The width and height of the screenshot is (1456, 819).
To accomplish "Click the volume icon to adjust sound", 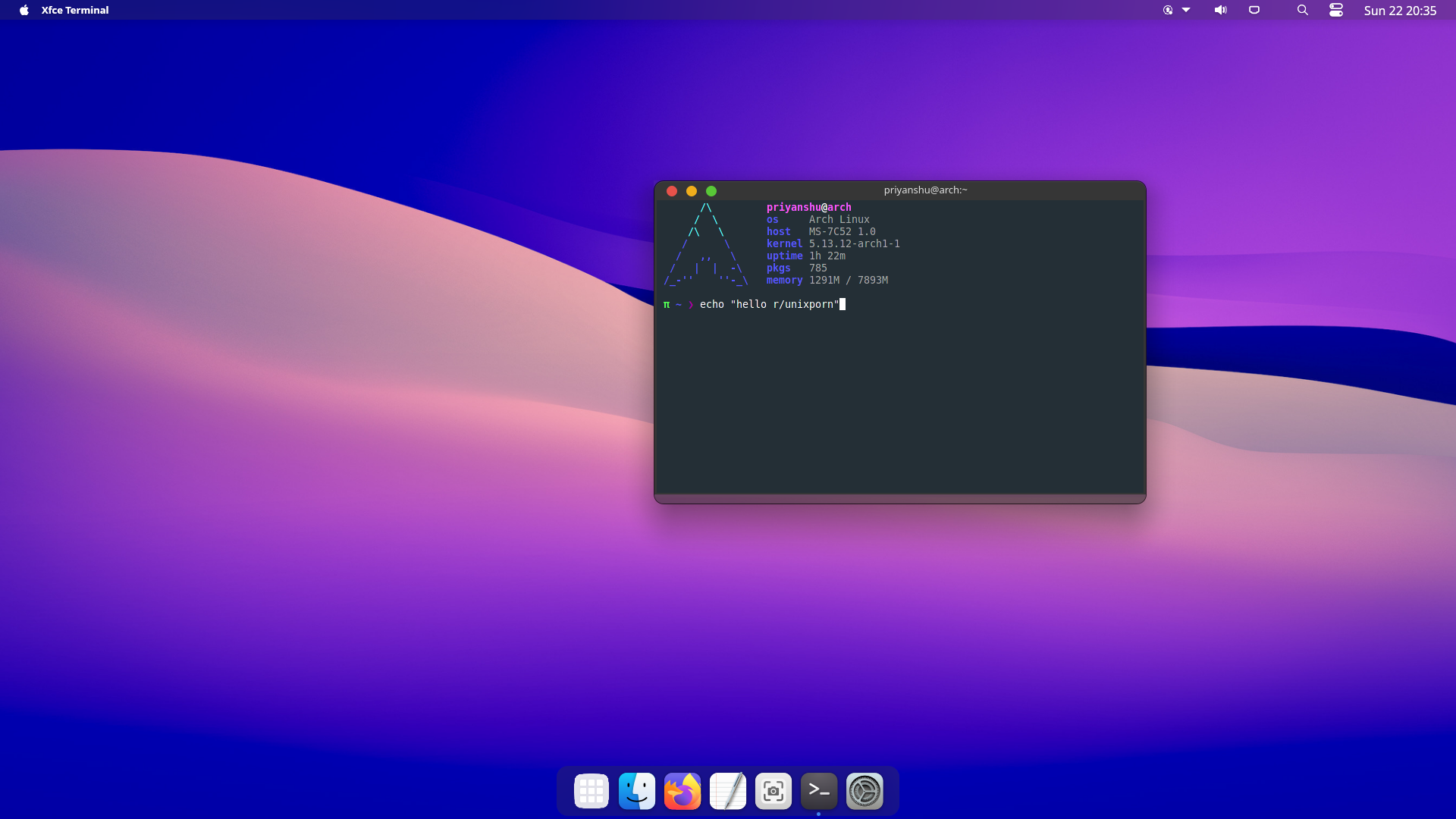I will pyautogui.click(x=1219, y=10).
